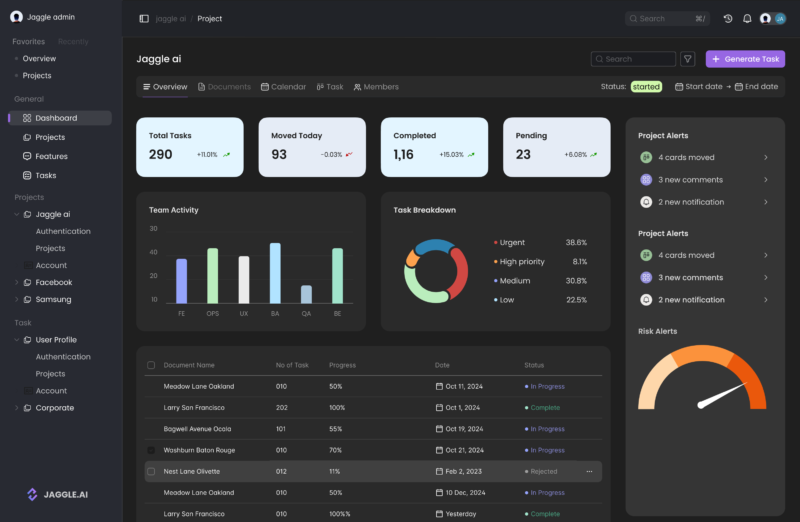The width and height of the screenshot is (800, 522).
Task: Click the filter funnel icon
Action: click(x=688, y=59)
